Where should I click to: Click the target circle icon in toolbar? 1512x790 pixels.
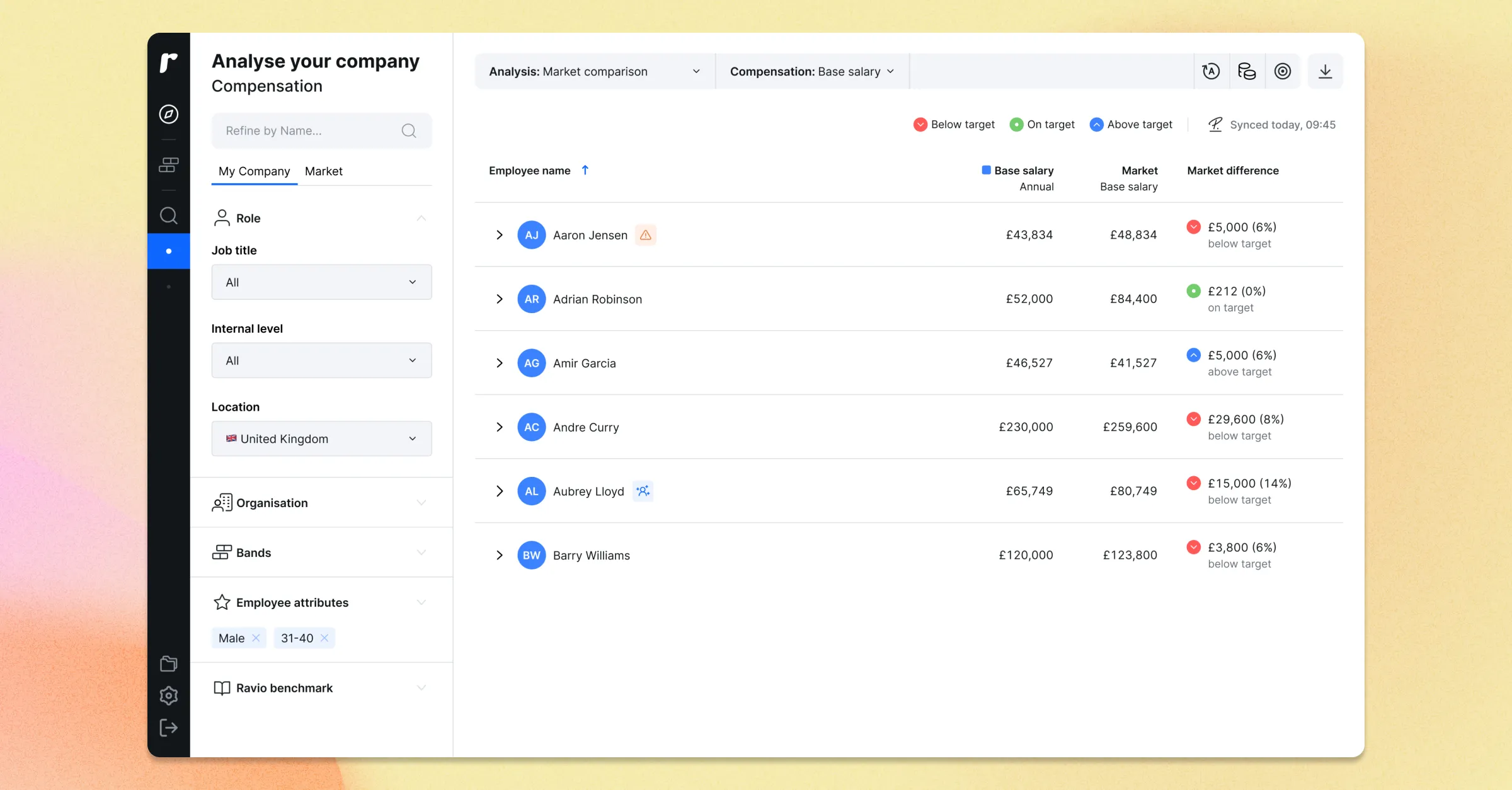tap(1283, 71)
